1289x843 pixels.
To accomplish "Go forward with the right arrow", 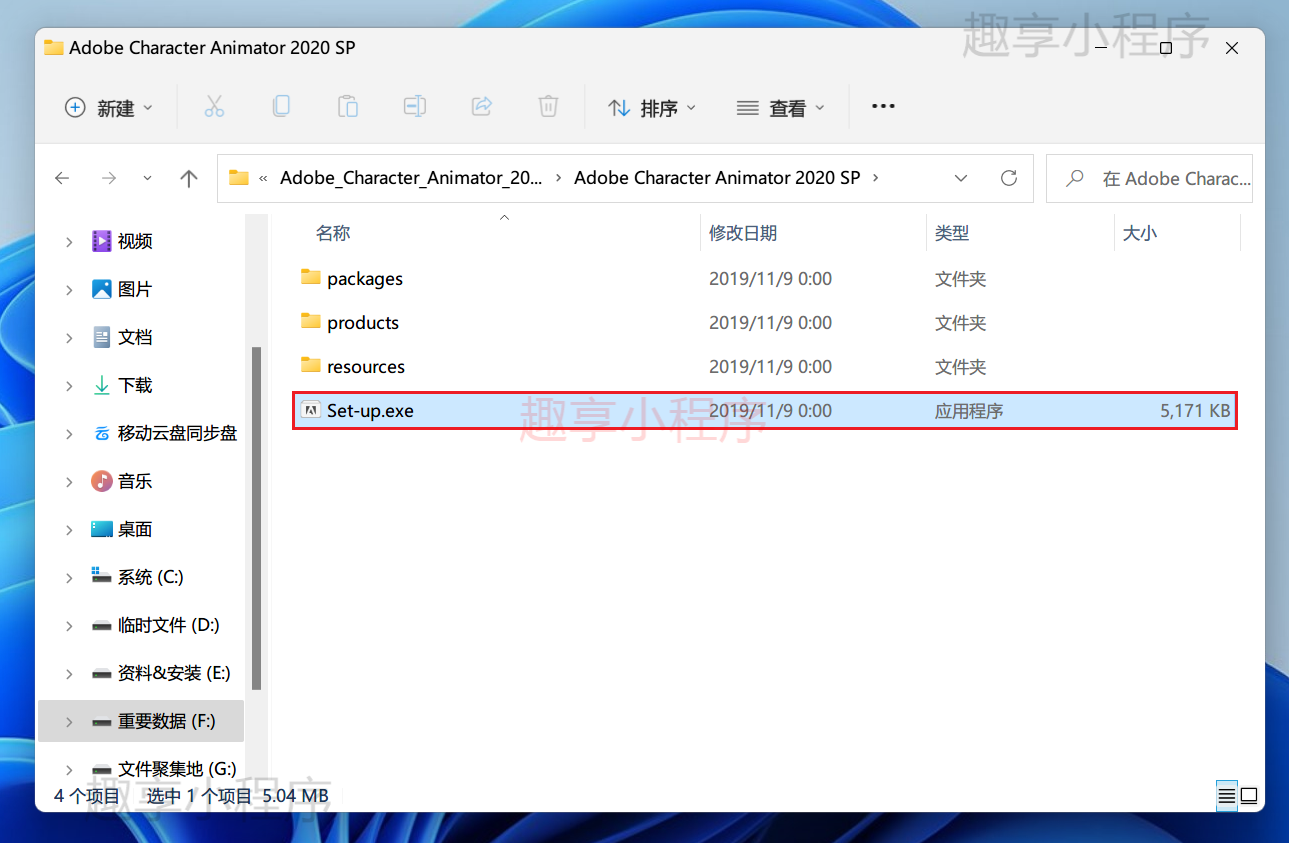I will 109,178.
